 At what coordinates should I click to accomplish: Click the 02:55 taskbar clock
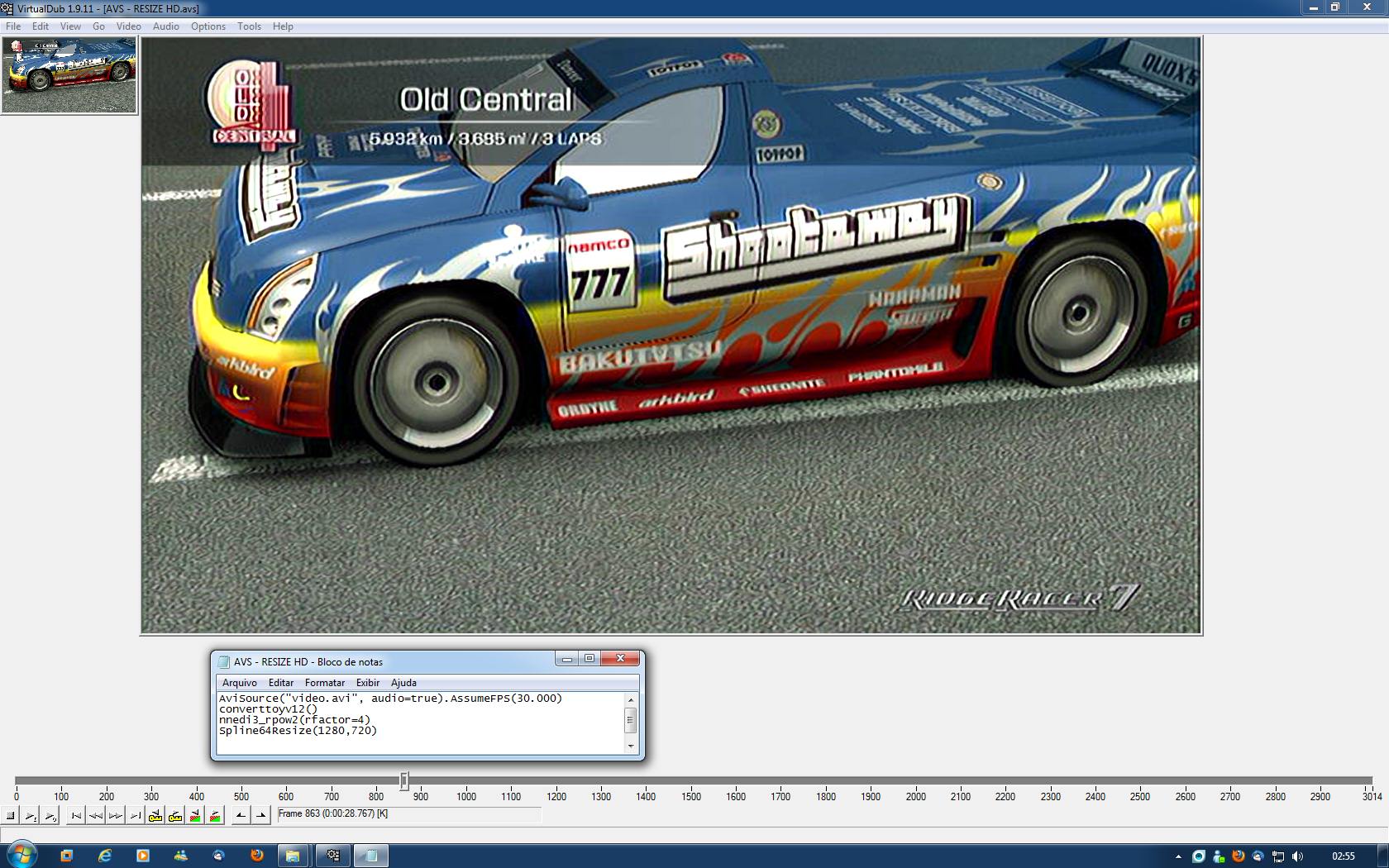pos(1344,856)
